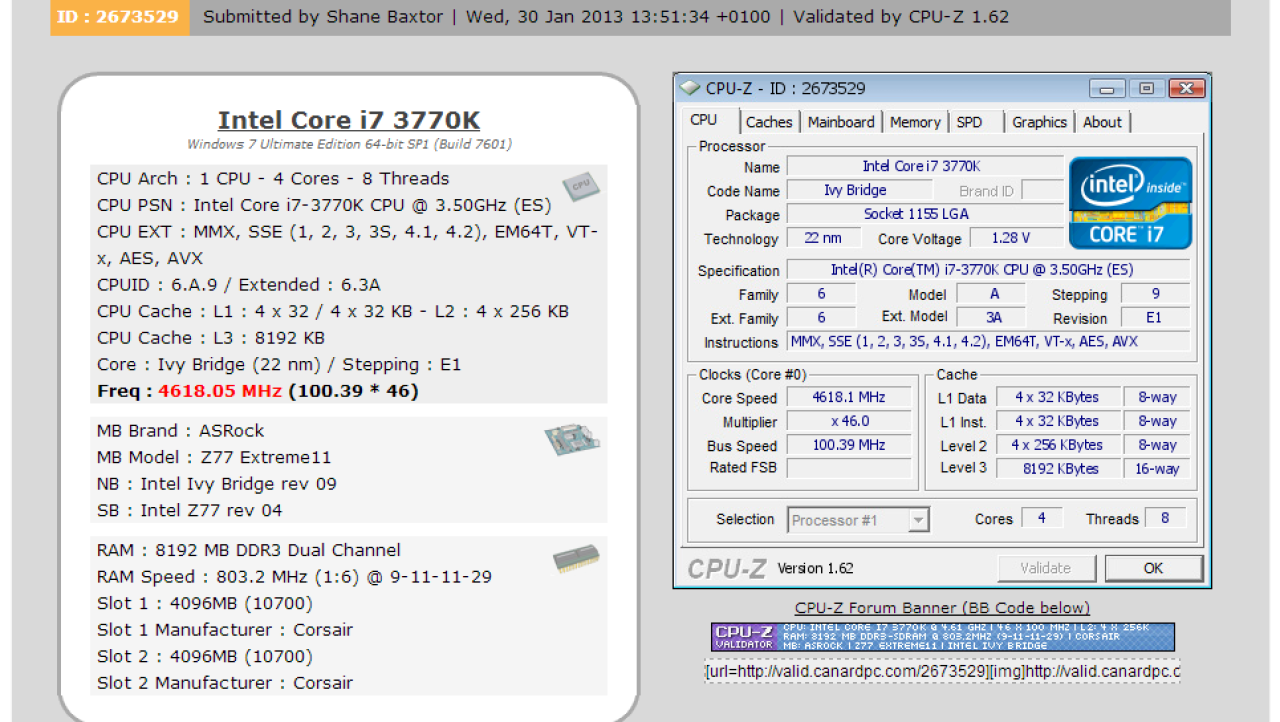Open the SPD tab
Image resolution: width=1280 pixels, height=722 pixels.
[969, 122]
